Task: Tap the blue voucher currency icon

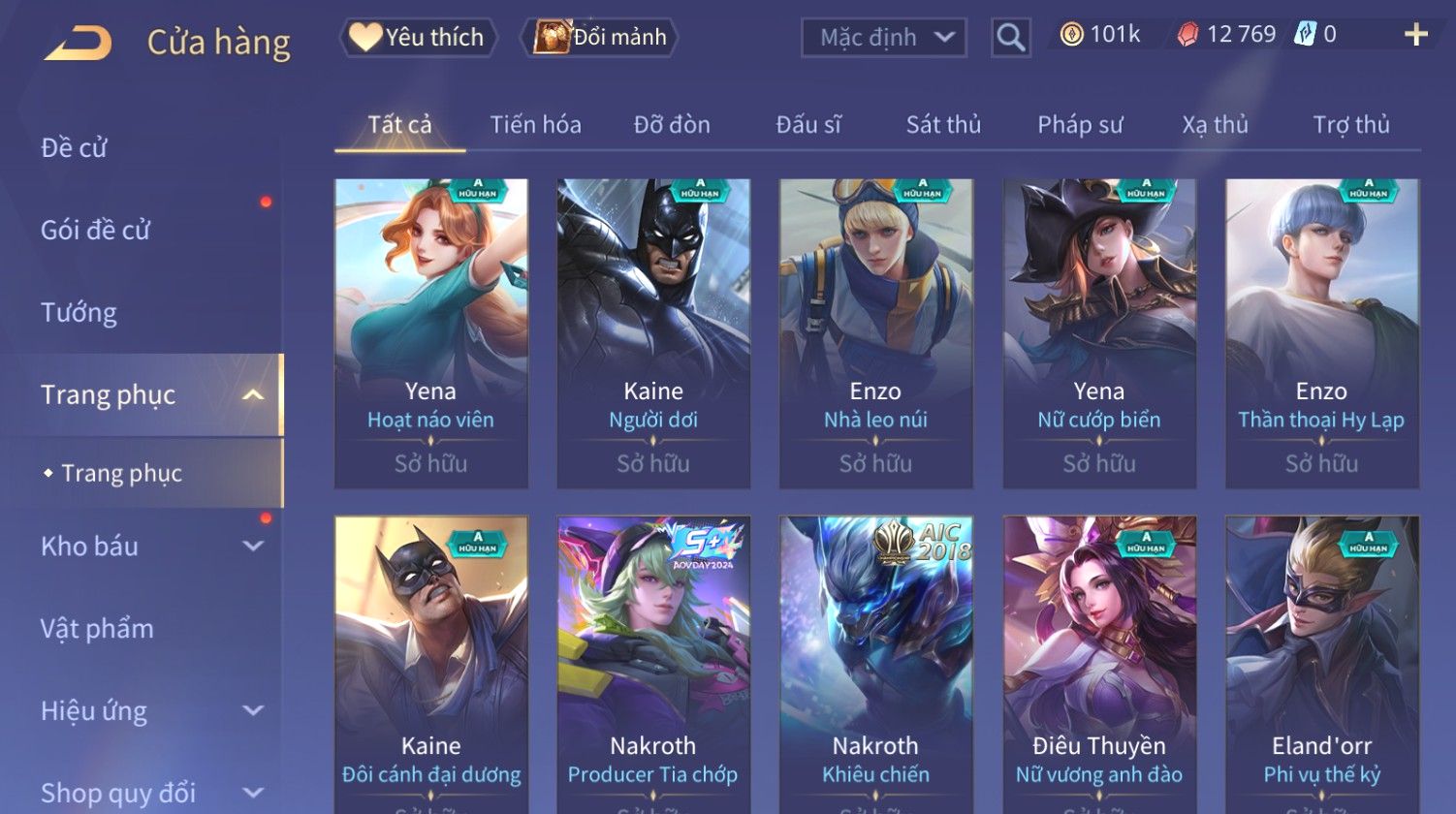Action: click(x=1305, y=35)
